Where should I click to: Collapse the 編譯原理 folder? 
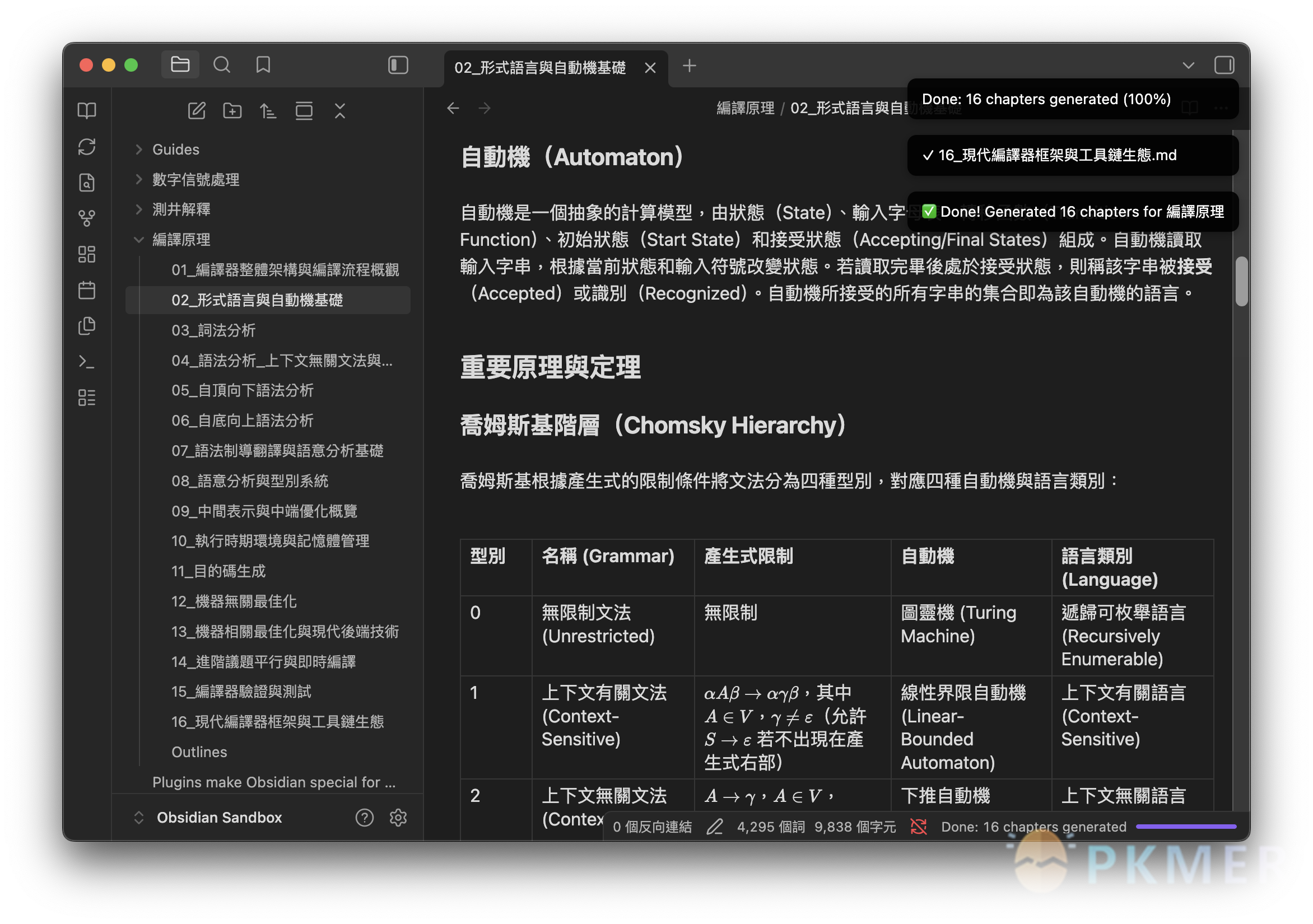tap(268, 240)
